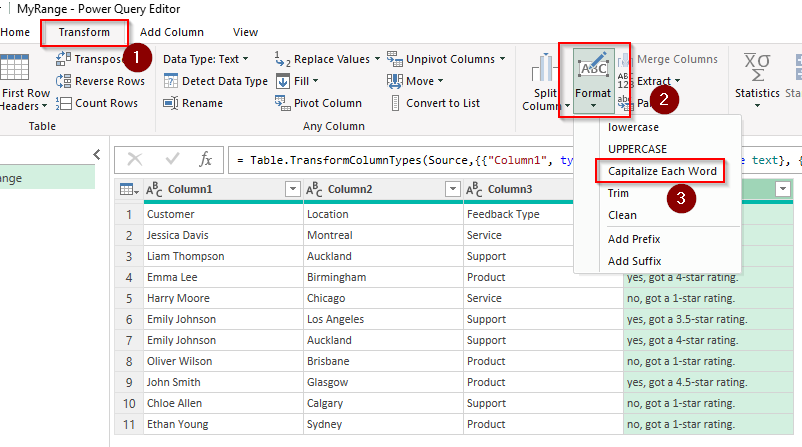Switch to the Home tab

coord(15,32)
